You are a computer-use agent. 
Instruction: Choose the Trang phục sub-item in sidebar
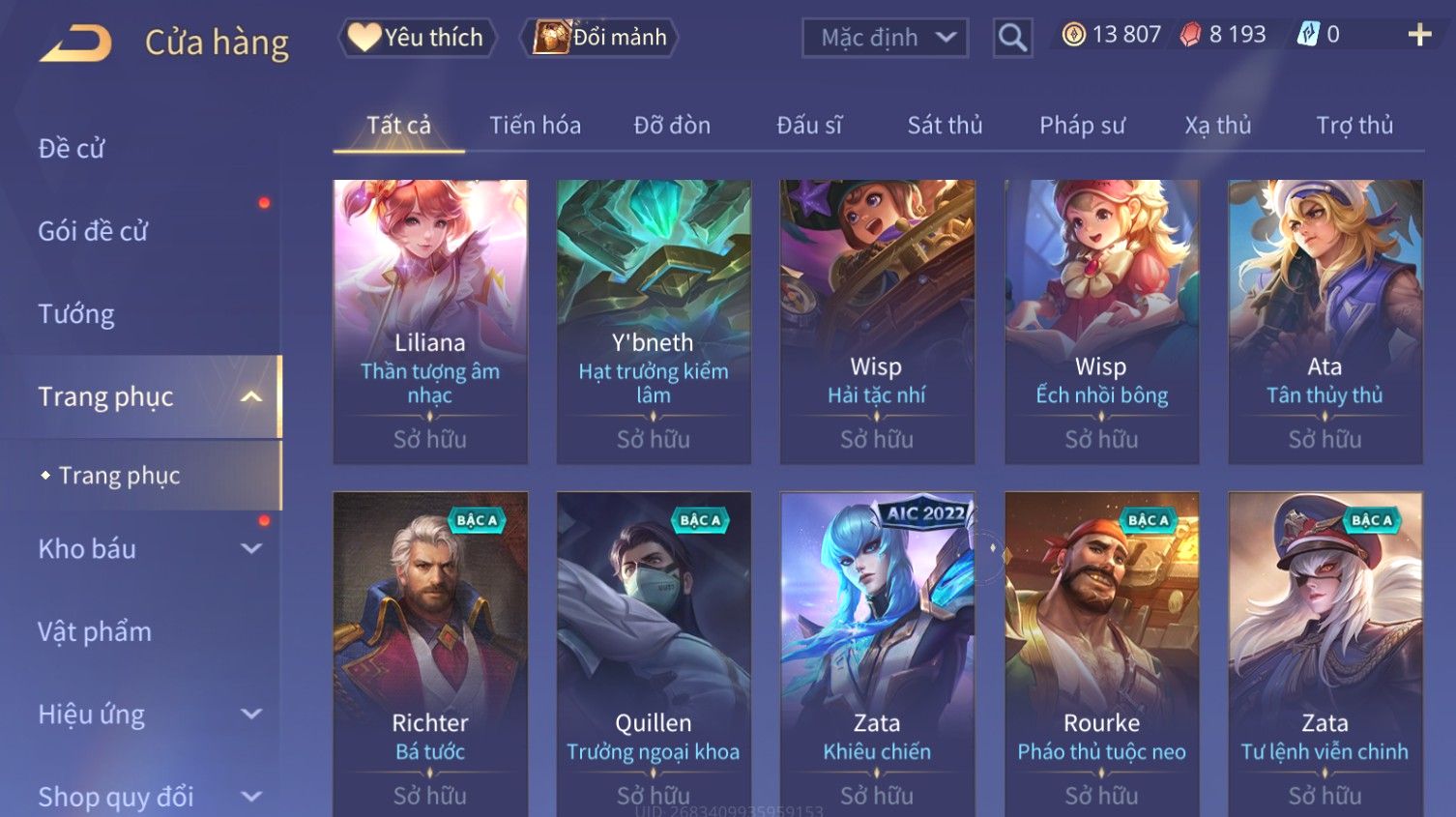pos(120,476)
